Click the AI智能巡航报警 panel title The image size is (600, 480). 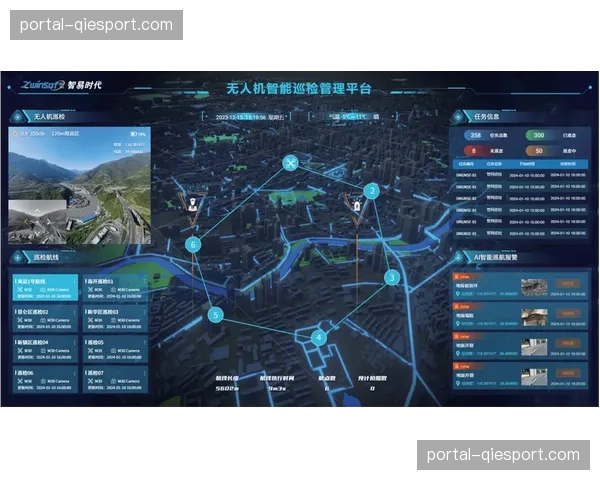pyautogui.click(x=496, y=257)
